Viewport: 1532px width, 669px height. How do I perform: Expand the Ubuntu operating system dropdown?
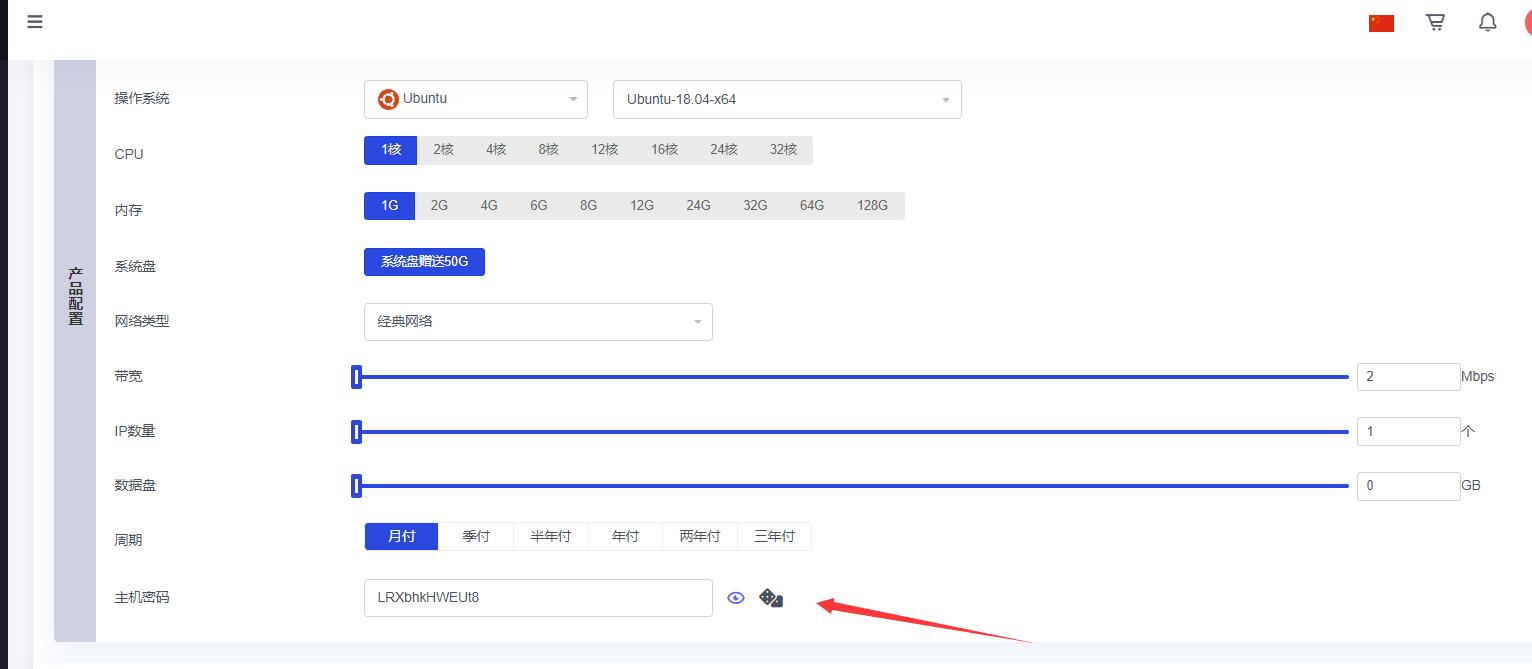(475, 100)
